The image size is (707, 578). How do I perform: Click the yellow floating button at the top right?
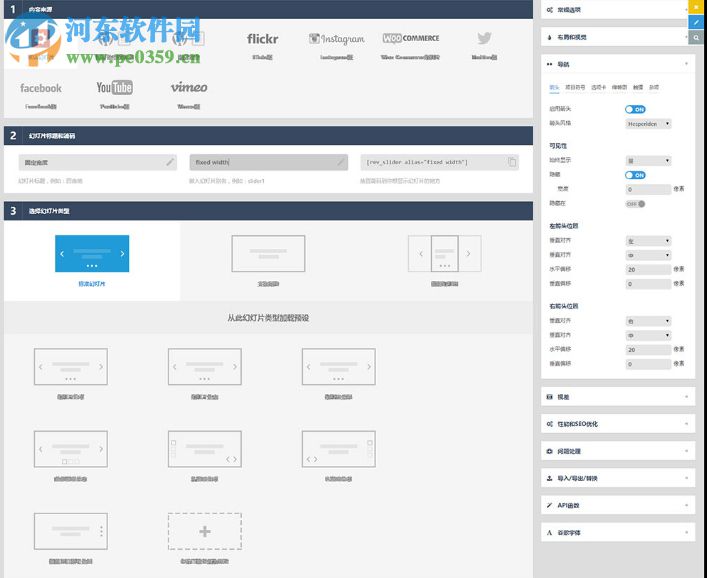696,7
